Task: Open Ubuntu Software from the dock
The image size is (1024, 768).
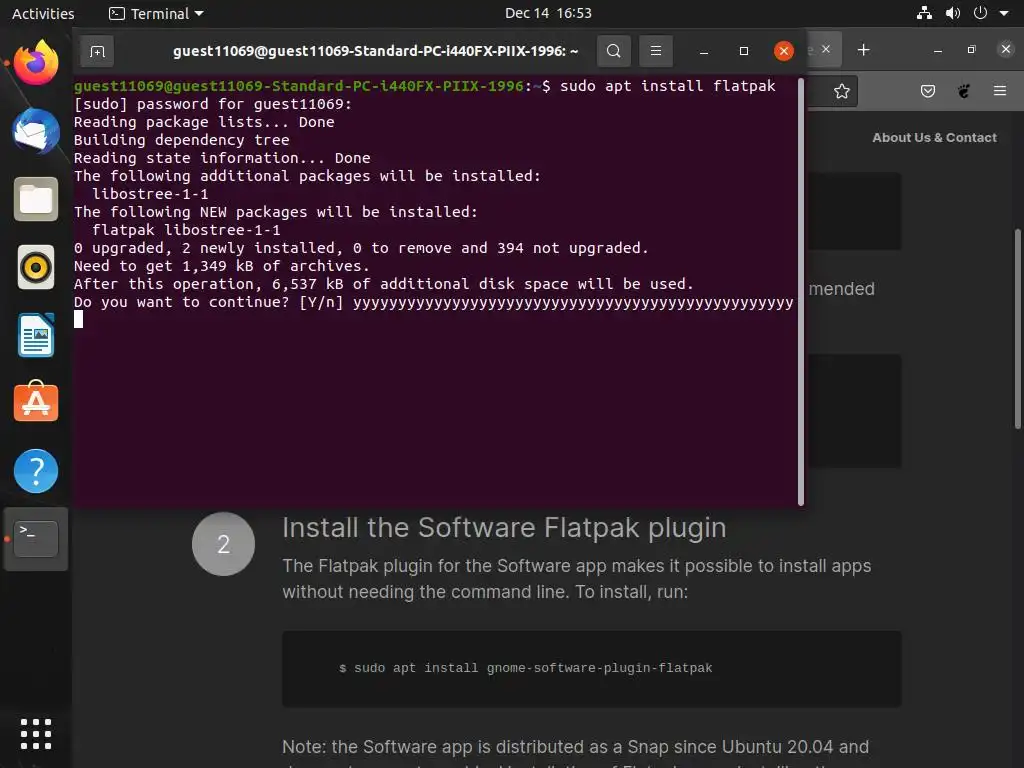Action: tap(36, 402)
